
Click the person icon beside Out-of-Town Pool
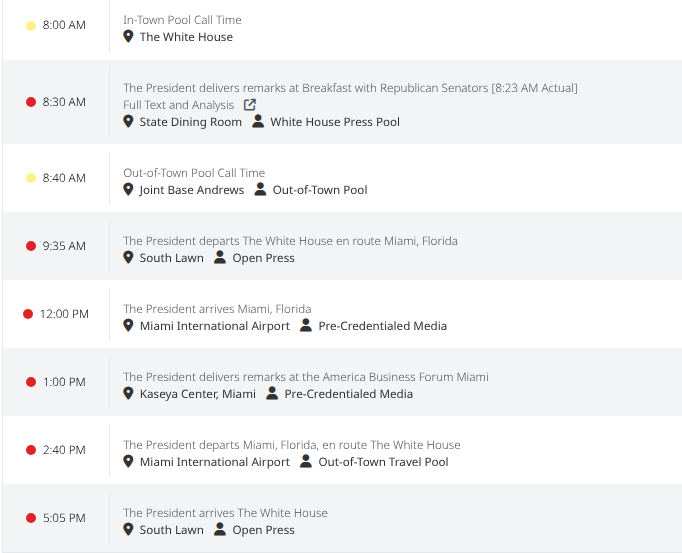[260, 190]
